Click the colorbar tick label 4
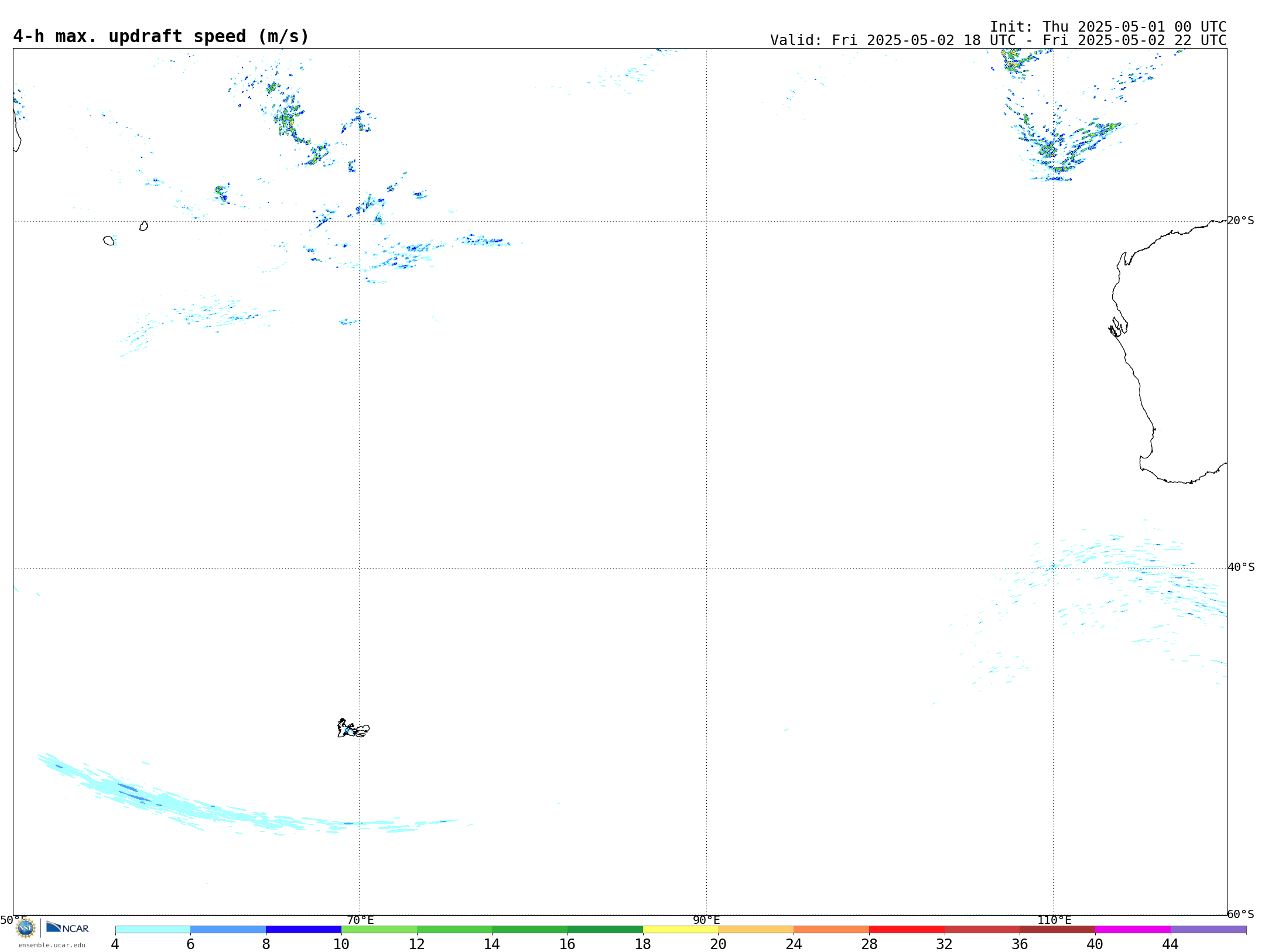This screenshot has height=952, width=1265. click(x=115, y=944)
